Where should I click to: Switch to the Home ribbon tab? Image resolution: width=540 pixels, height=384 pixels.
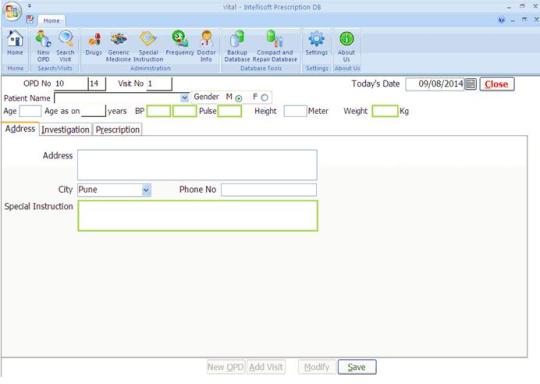(51, 21)
